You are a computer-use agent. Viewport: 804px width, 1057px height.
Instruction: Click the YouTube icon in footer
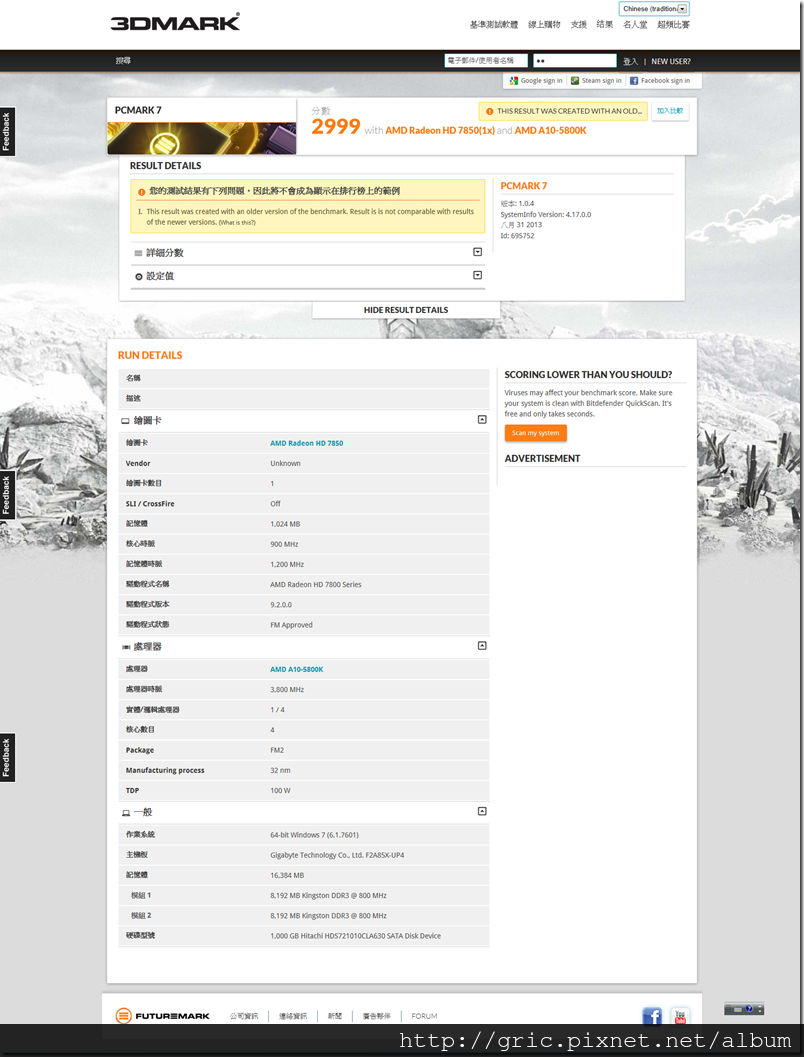680,1016
